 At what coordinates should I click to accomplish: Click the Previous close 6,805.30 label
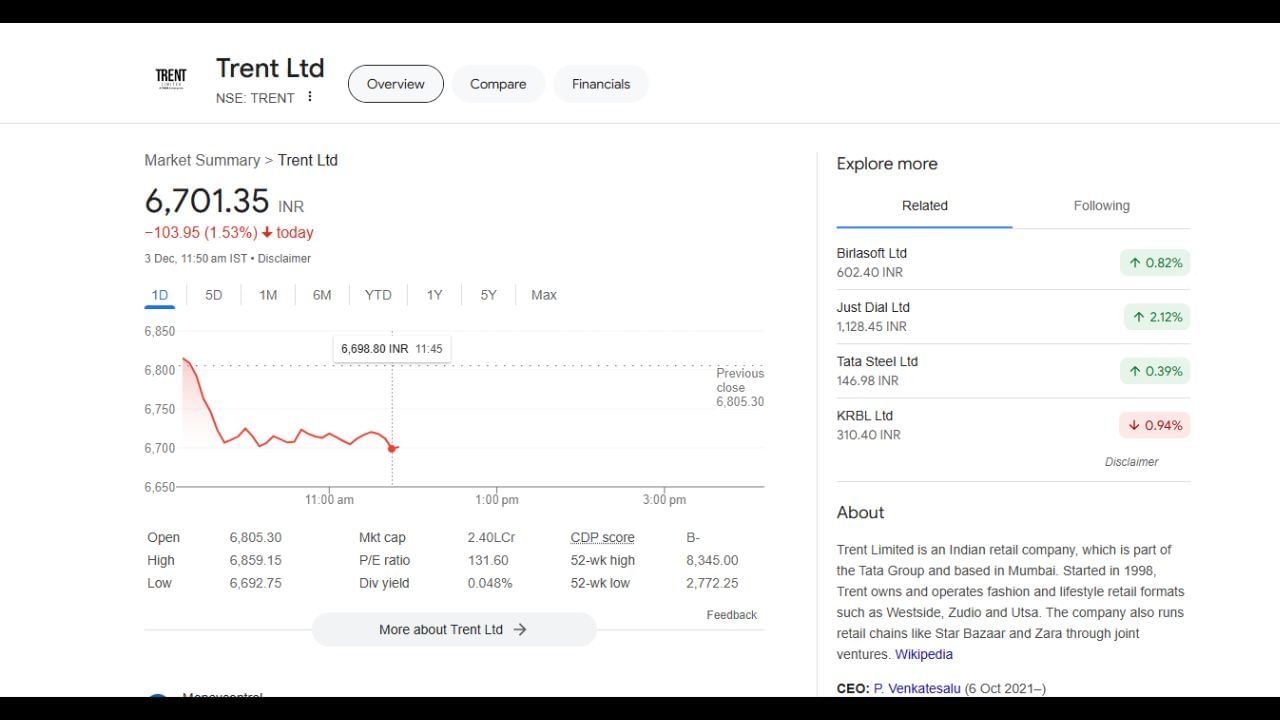(740, 387)
